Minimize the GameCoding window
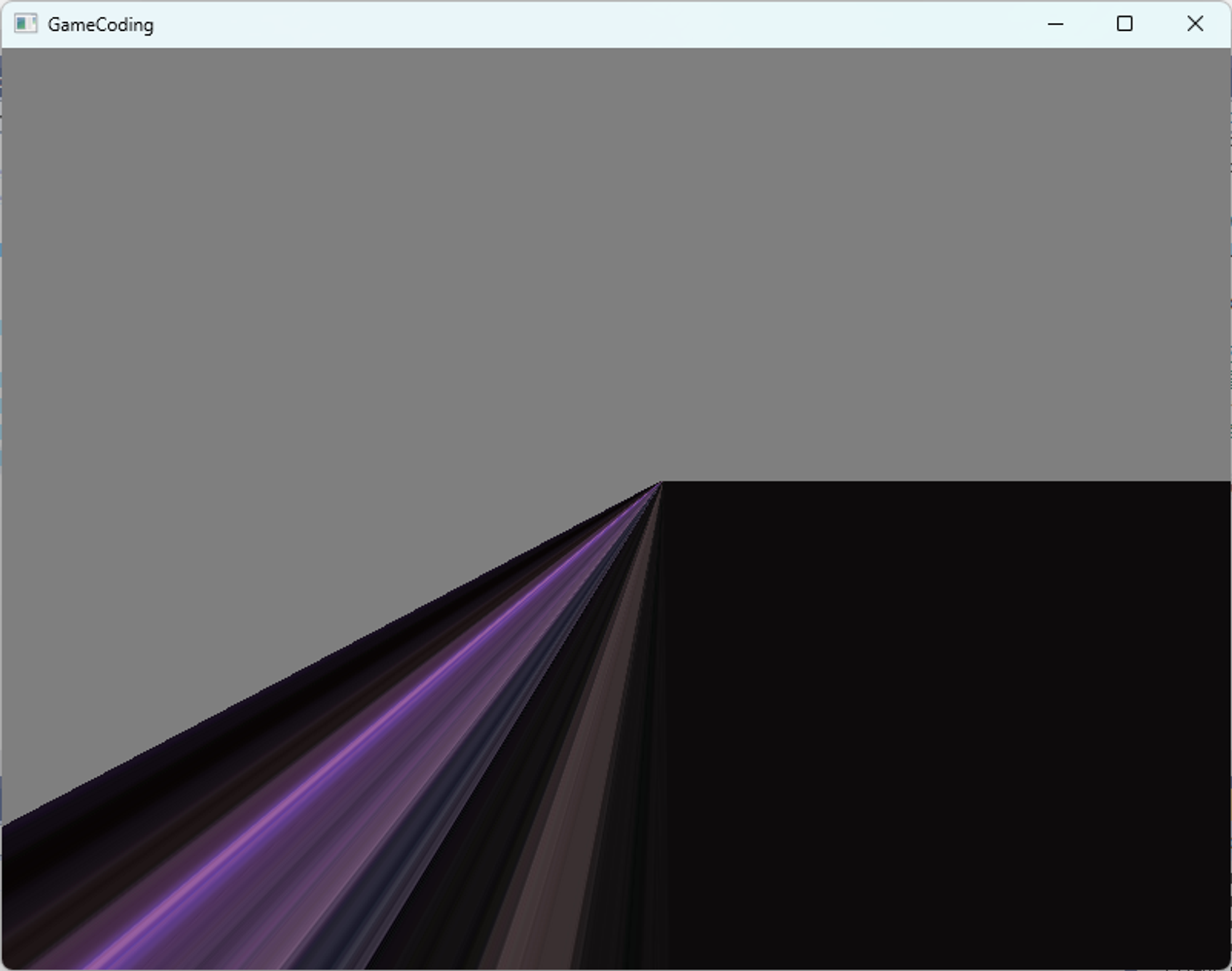Image resolution: width=1232 pixels, height=971 pixels. pyautogui.click(x=1055, y=24)
